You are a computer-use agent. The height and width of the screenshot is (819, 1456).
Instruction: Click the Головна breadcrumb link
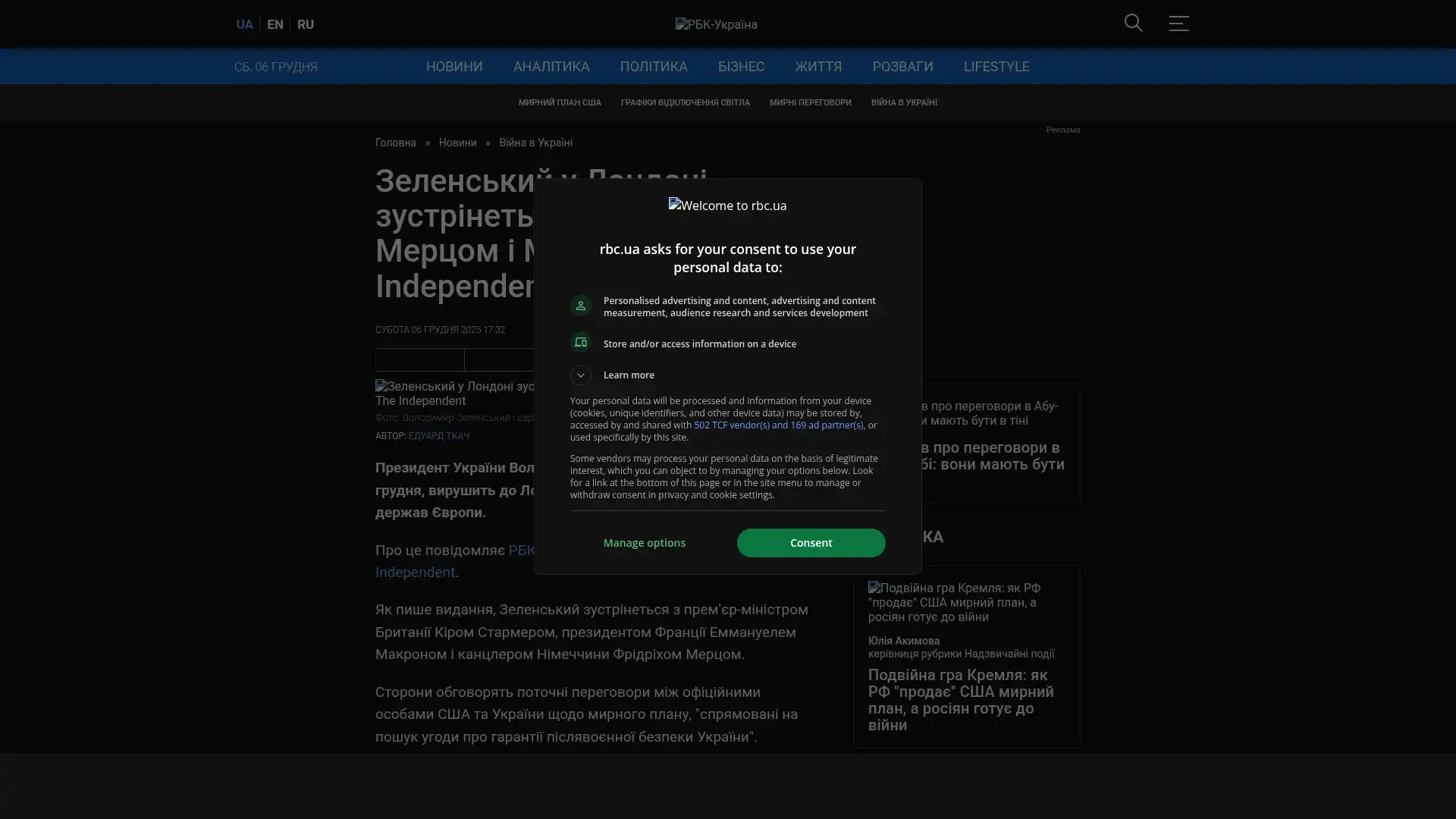(x=395, y=143)
